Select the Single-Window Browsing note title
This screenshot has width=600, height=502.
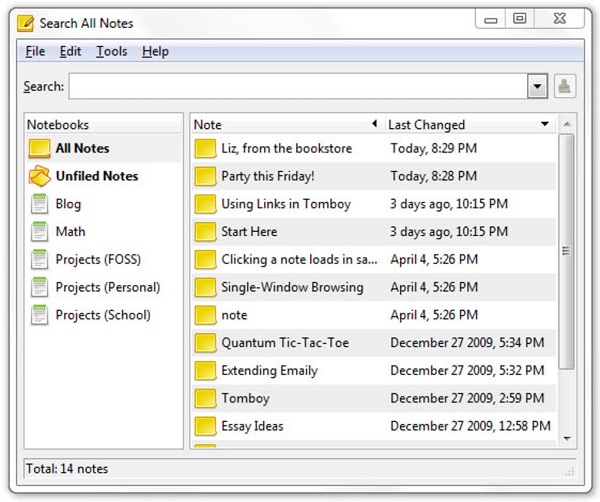click(x=292, y=287)
